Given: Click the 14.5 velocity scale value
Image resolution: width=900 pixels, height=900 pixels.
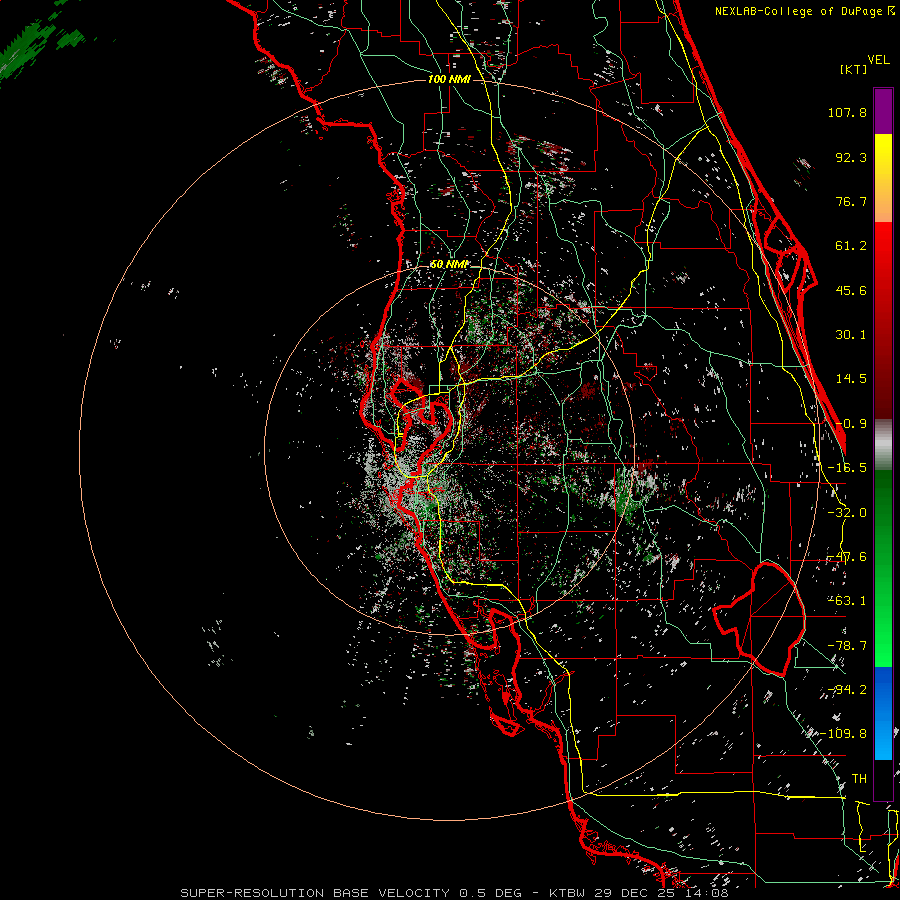Looking at the screenshot, I should coord(851,379).
